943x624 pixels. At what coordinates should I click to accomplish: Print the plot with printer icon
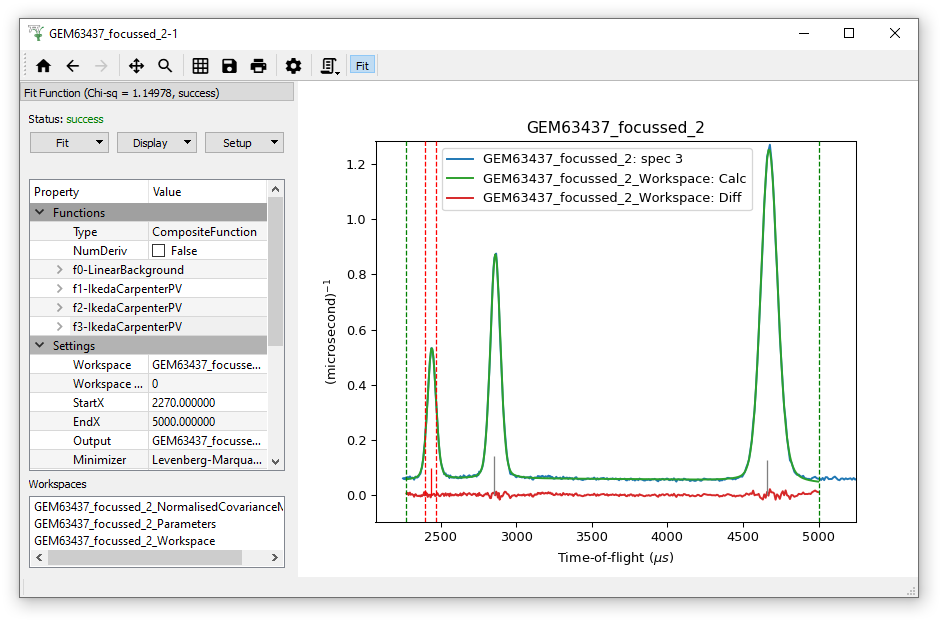tap(258, 66)
